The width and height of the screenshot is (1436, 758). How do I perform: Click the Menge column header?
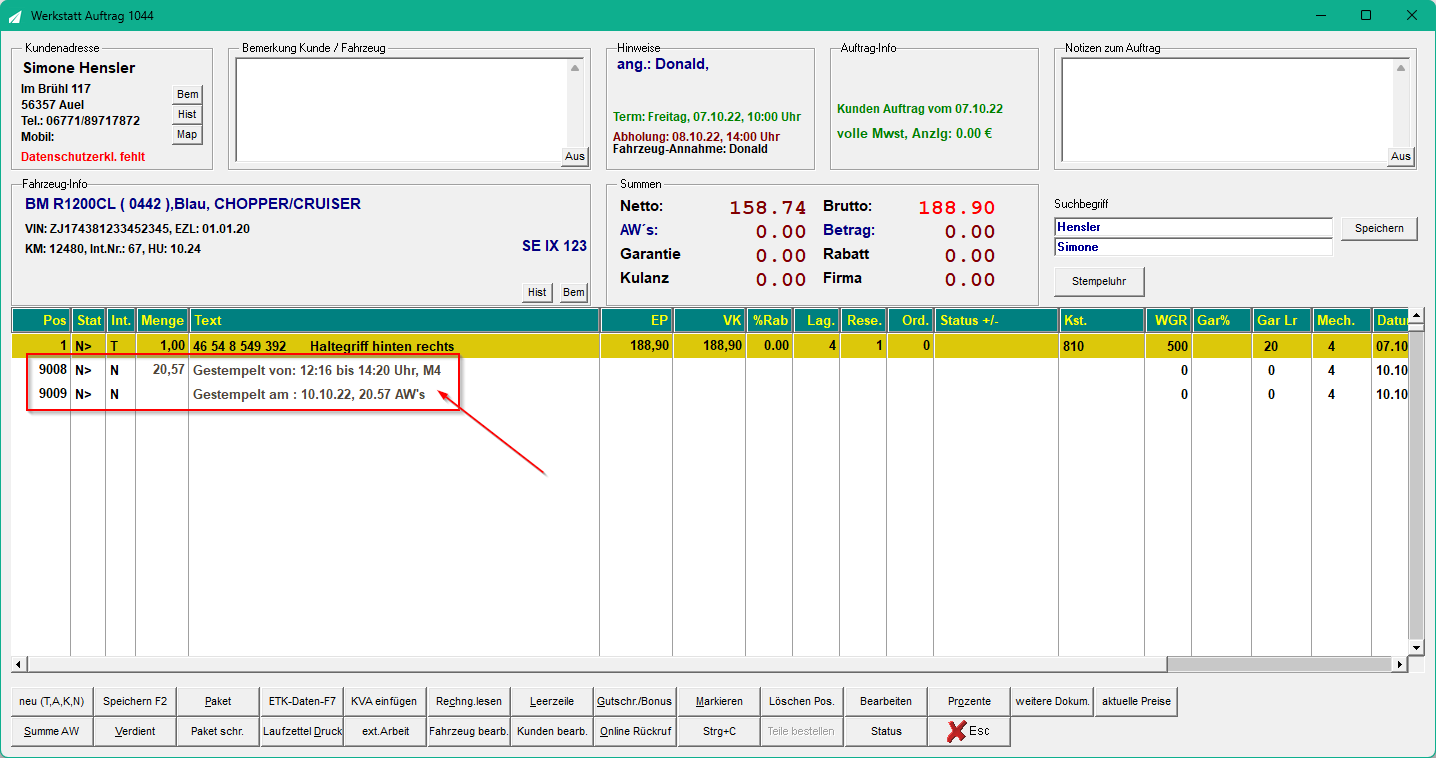point(162,320)
